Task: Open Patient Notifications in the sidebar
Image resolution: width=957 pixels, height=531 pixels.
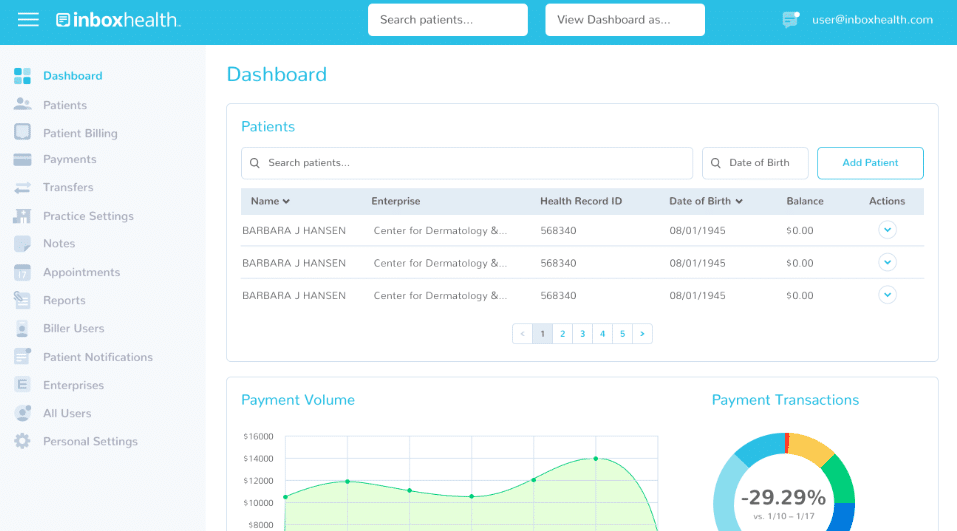Action: (98, 357)
